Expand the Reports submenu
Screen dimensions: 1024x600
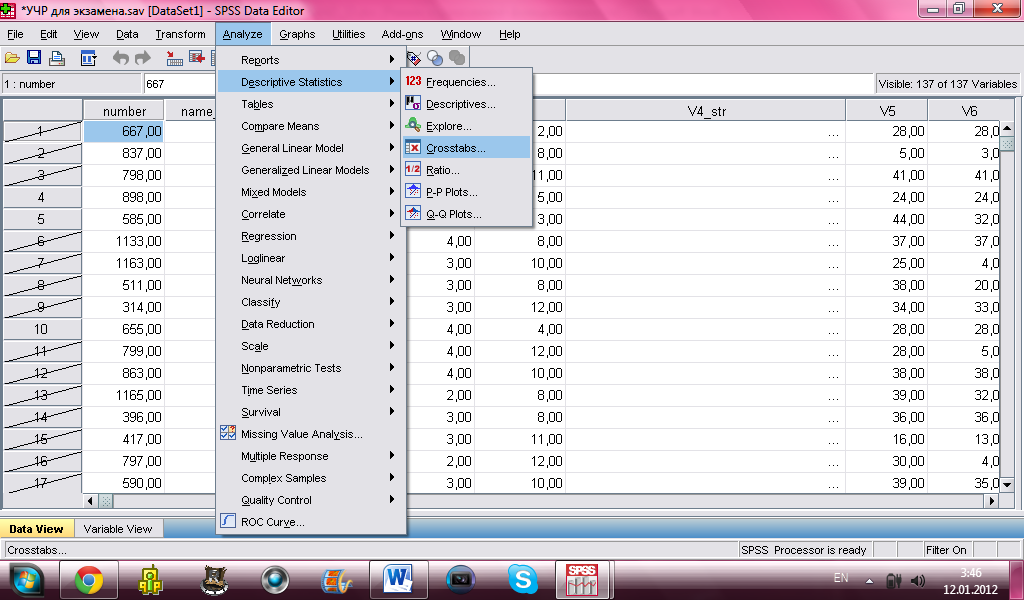pyautogui.click(x=311, y=59)
